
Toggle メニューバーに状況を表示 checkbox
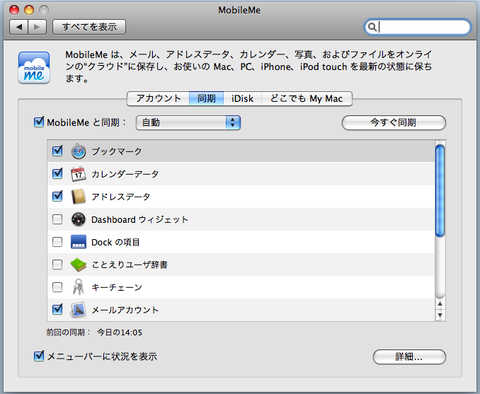[39, 356]
